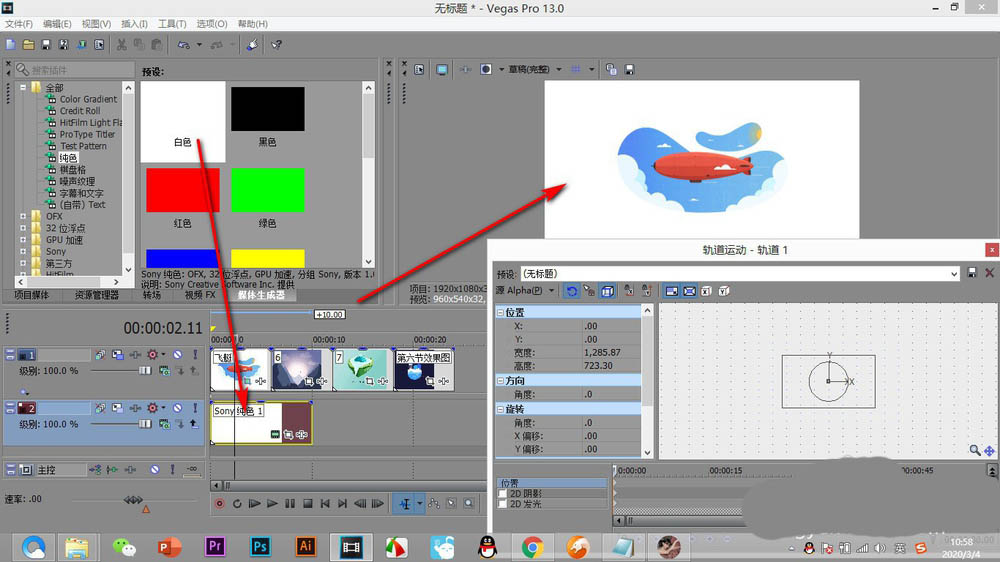Image resolution: width=1000 pixels, height=562 pixels.
Task: Select the normal edit tool in transport bar
Action: point(405,503)
